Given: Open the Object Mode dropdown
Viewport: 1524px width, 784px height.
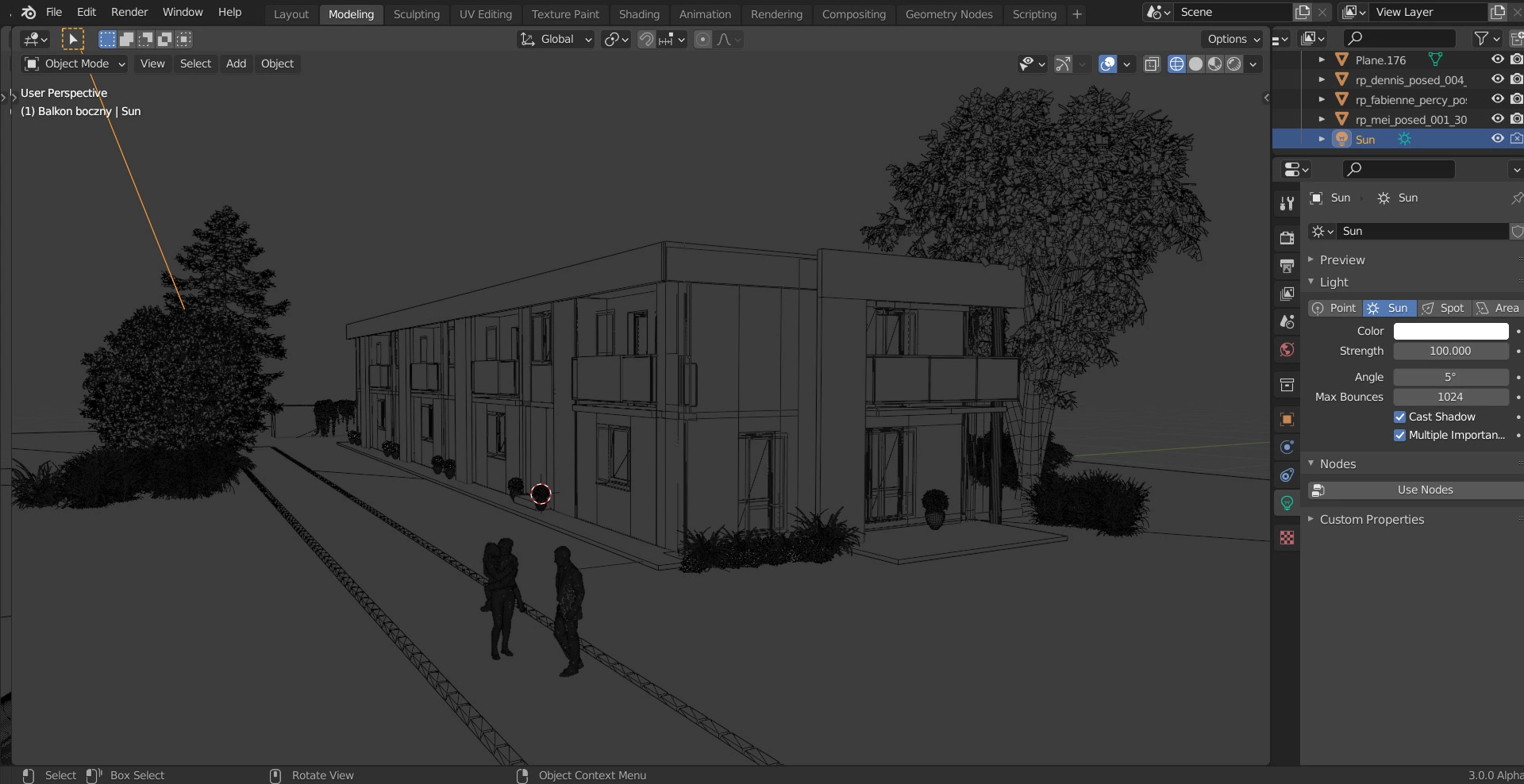Looking at the screenshot, I should [75, 63].
